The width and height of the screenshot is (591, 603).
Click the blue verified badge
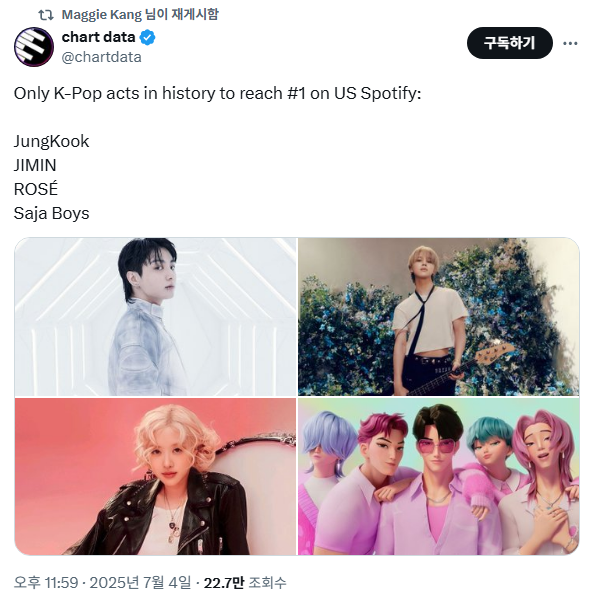click(x=148, y=38)
